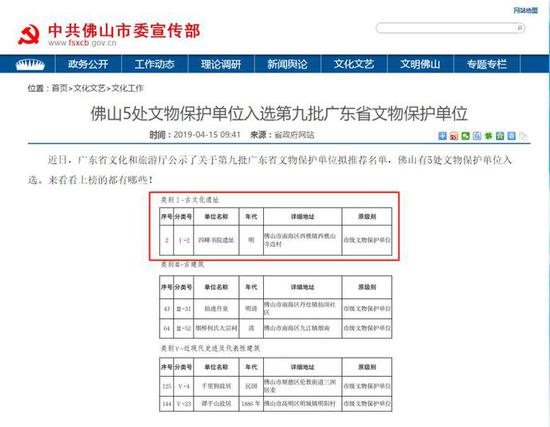Click the caption 类别I-古文化遗址
Screen dimensions: 550x427
point(190,200)
